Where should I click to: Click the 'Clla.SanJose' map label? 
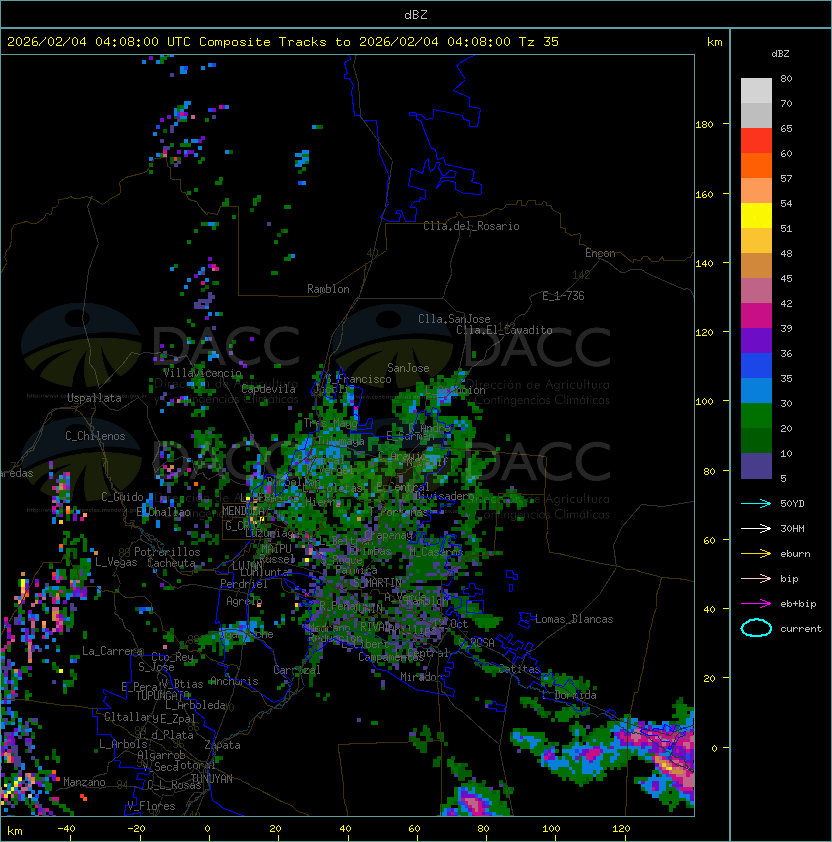[x=454, y=319]
